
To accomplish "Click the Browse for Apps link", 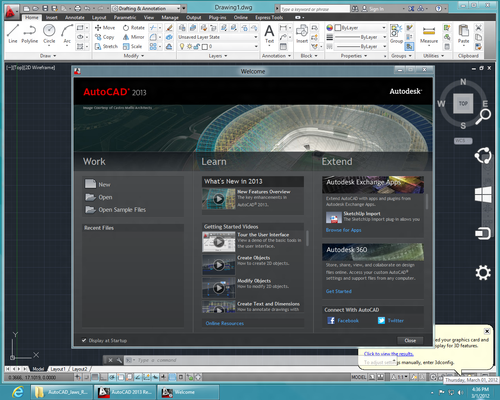I will (x=343, y=230).
